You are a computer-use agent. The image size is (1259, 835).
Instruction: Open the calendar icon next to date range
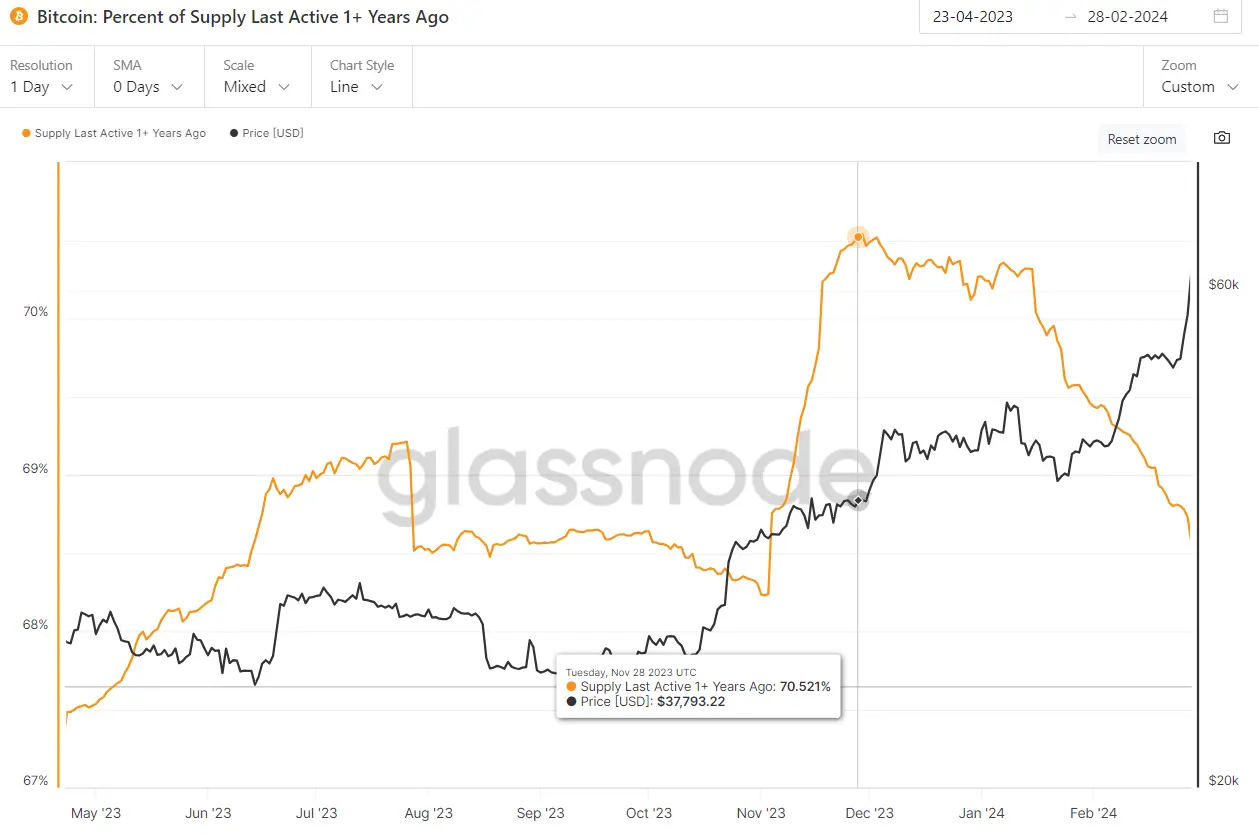pos(1222,16)
